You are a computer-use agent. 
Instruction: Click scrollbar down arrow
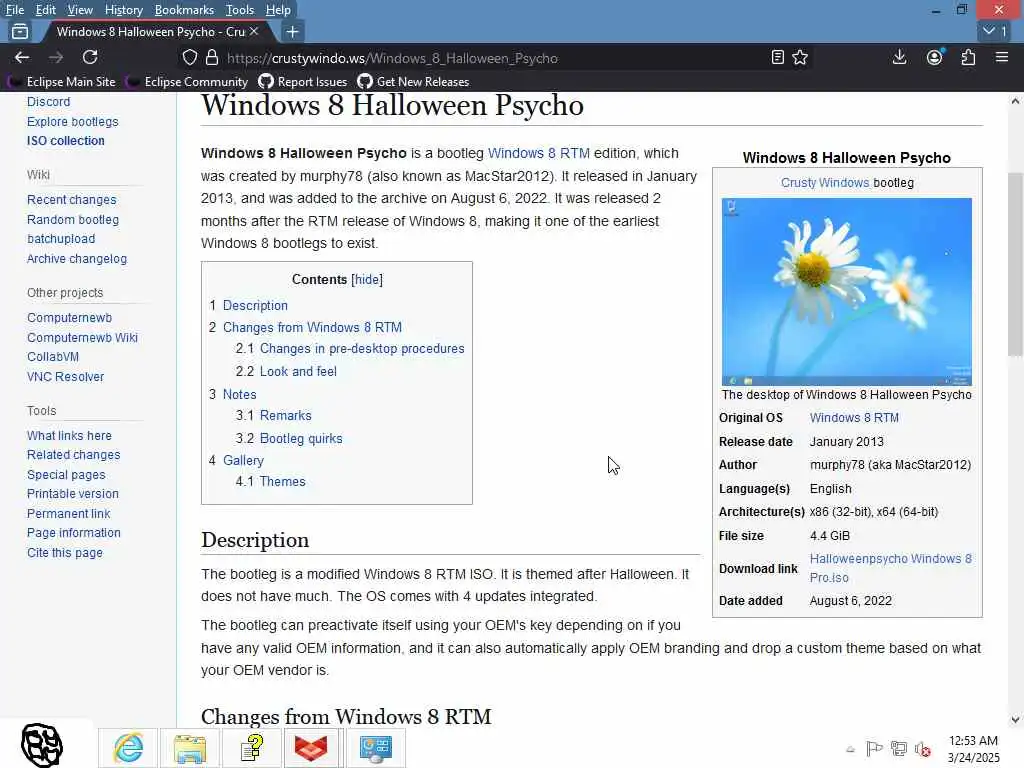coord(1015,720)
